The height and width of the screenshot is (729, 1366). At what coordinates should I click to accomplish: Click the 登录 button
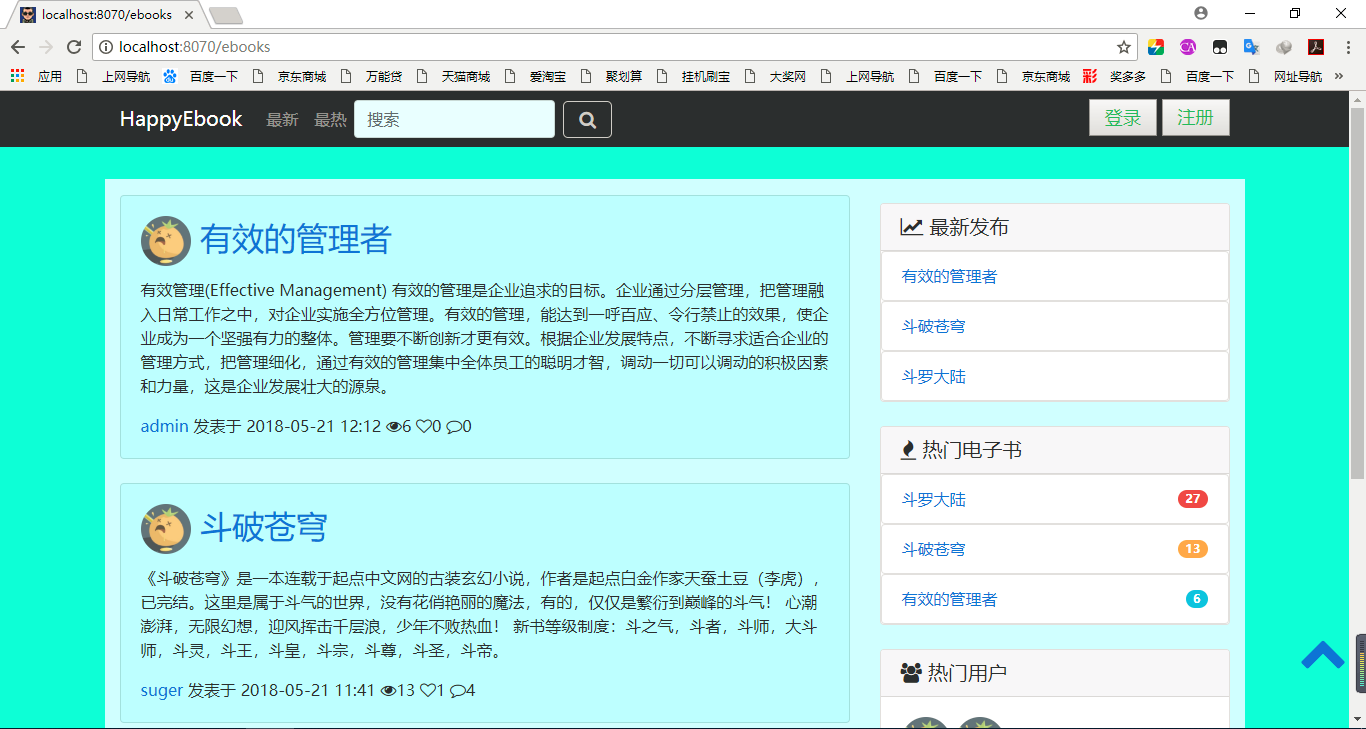1122,118
